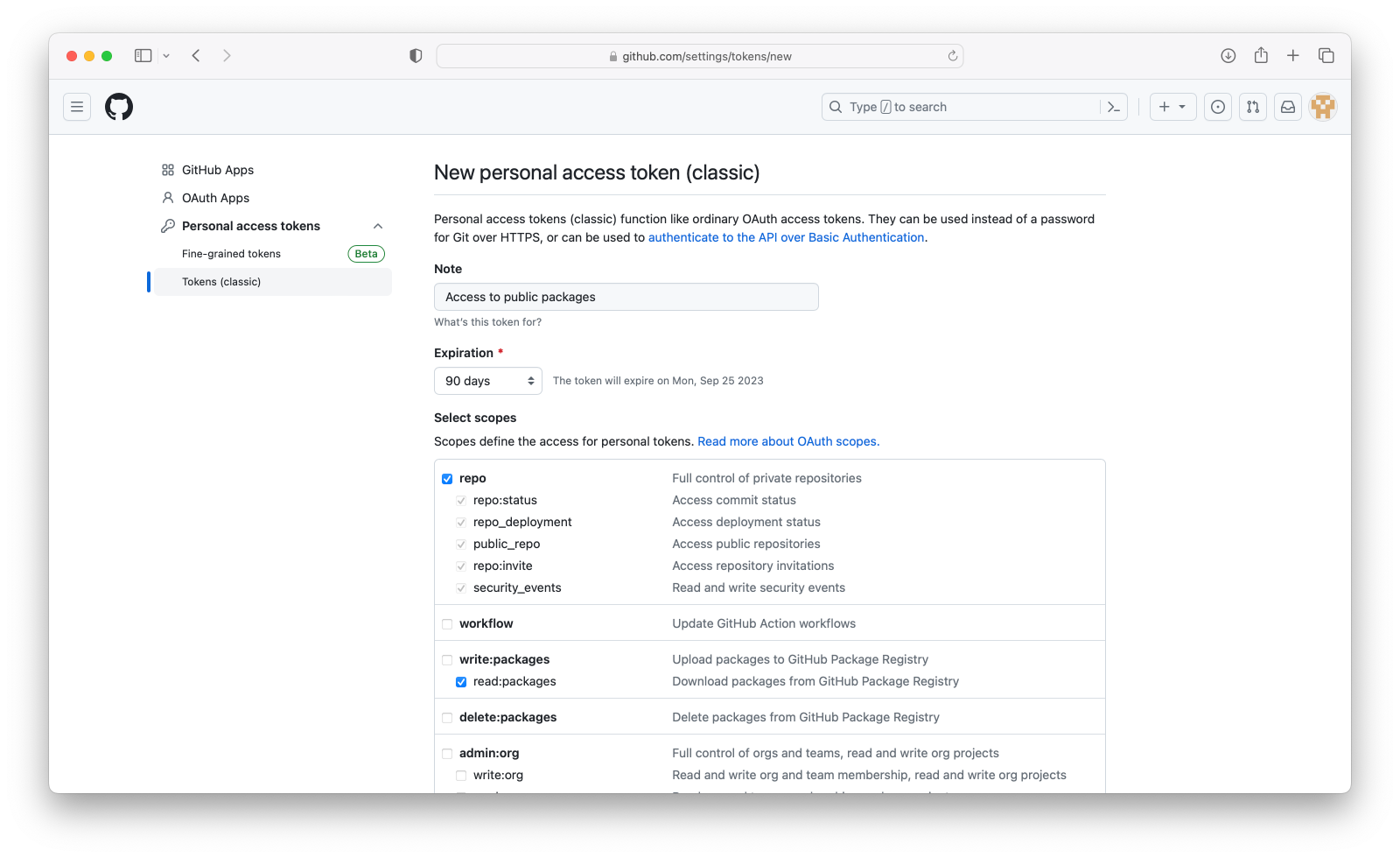1400x858 pixels.
Task: Click the GitHub logo home icon
Action: point(119,107)
